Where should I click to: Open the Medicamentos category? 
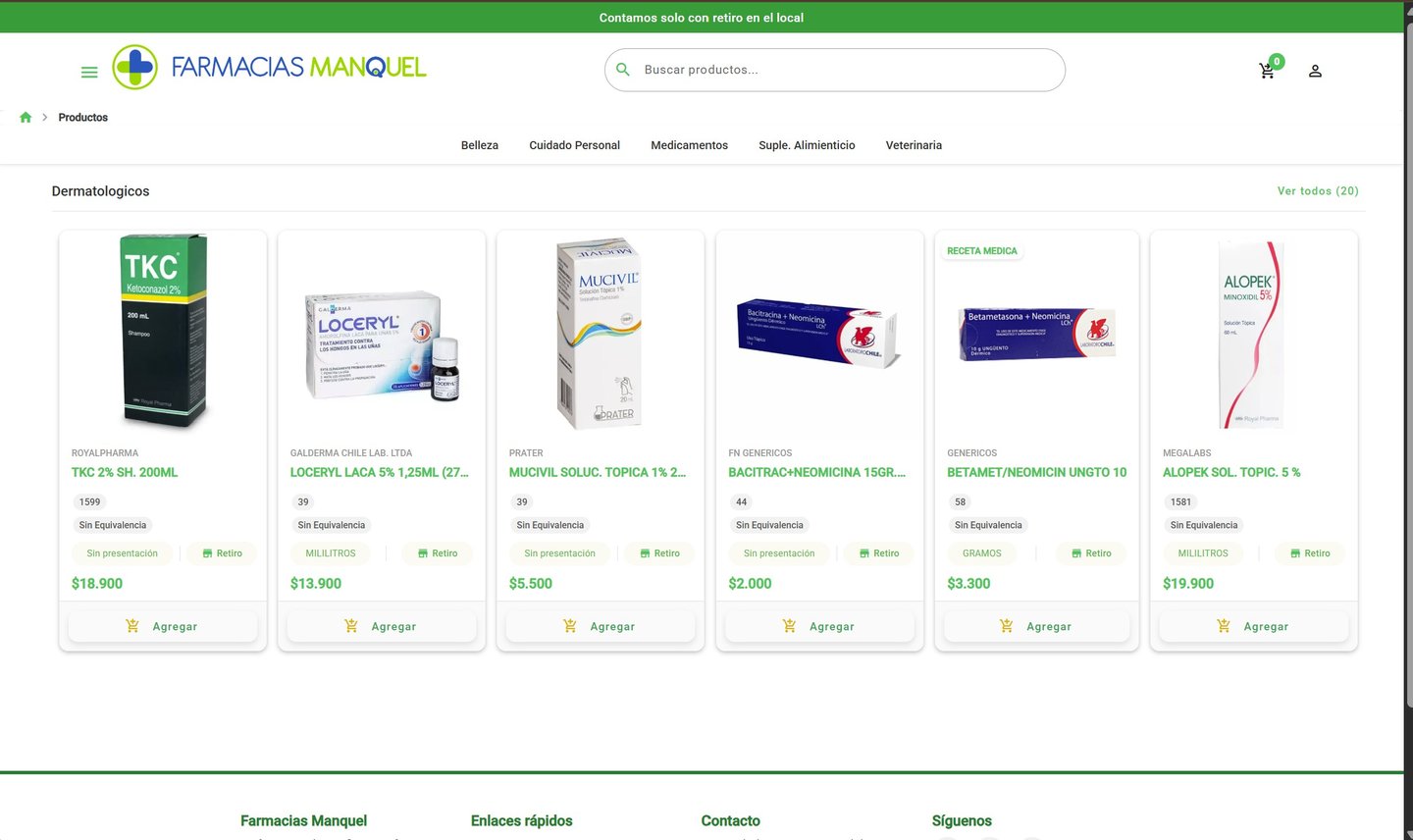(x=690, y=145)
